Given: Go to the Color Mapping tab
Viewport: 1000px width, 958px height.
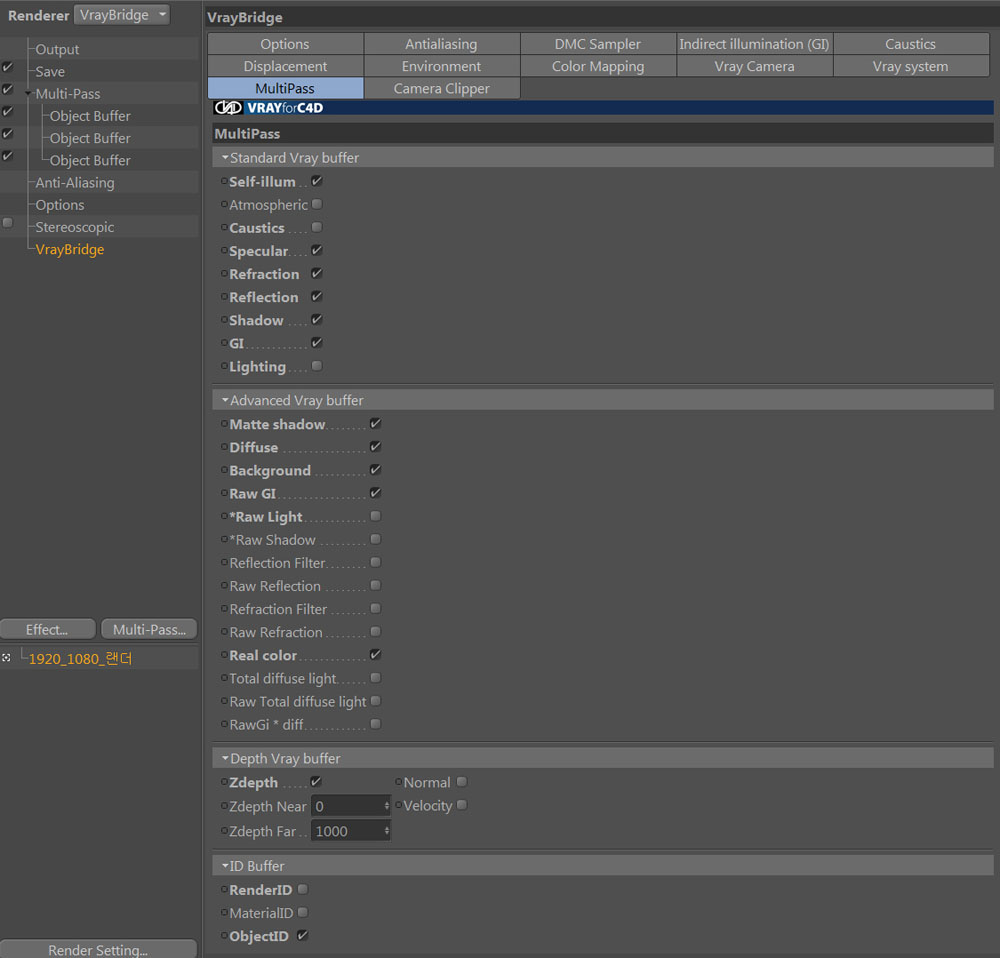Looking at the screenshot, I should 598,66.
